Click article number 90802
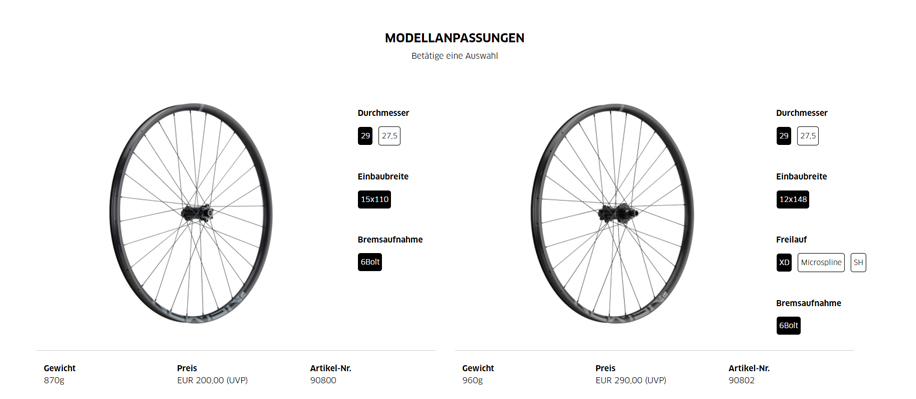Image resolution: width=916 pixels, height=399 pixels. click(741, 380)
